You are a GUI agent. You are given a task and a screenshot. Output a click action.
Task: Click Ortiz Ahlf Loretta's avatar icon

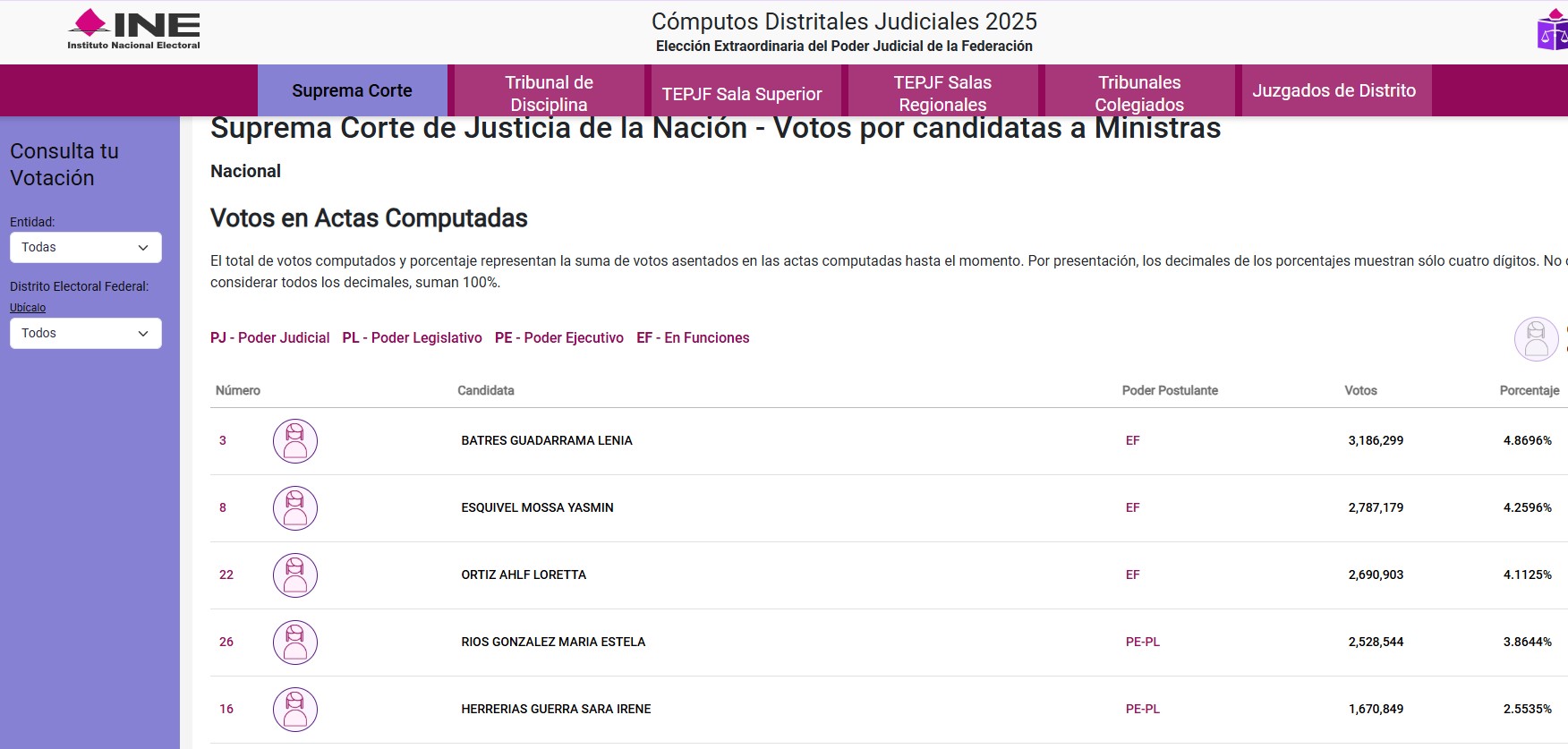pos(295,575)
